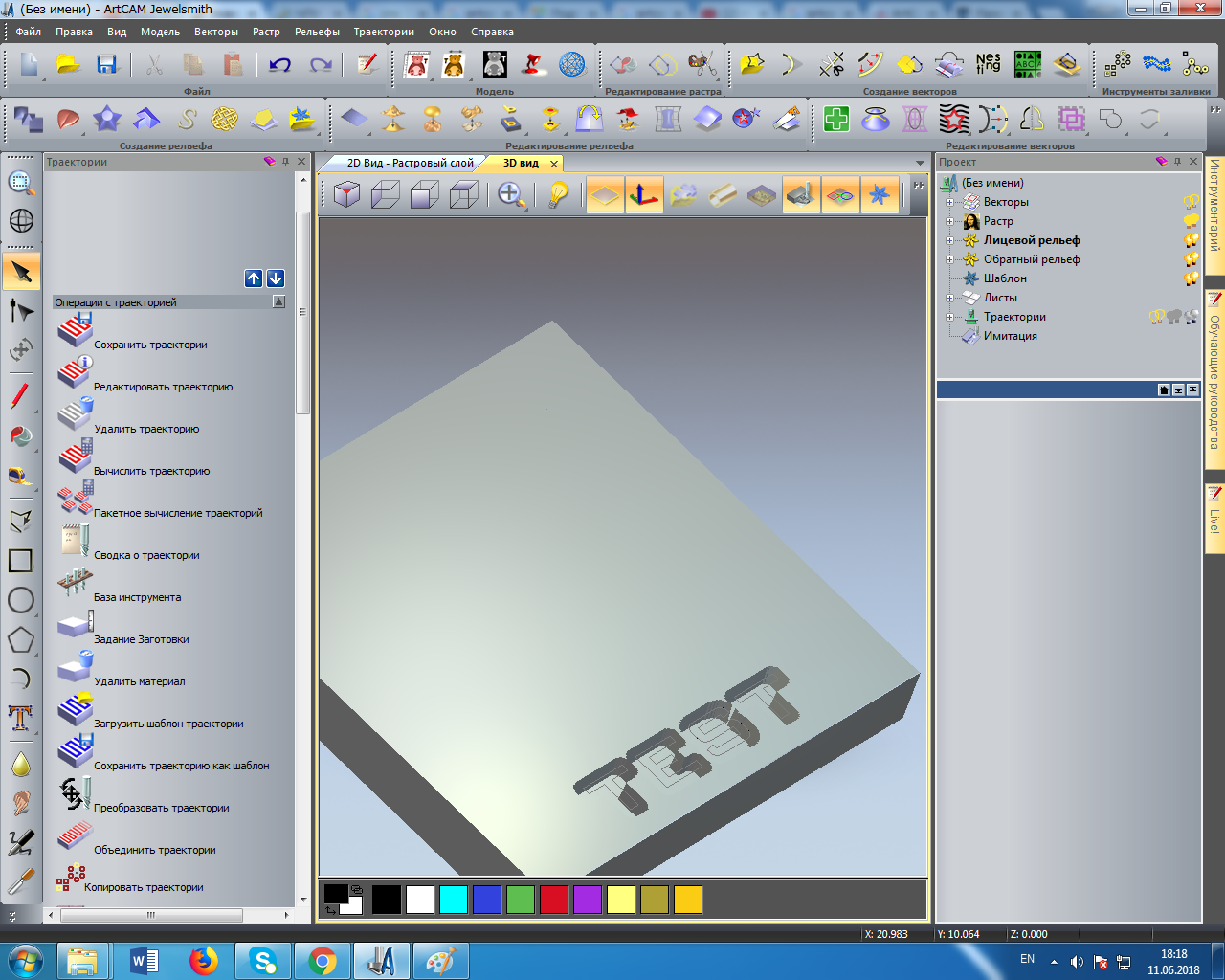Pick the cyan color swatch

pos(454,900)
